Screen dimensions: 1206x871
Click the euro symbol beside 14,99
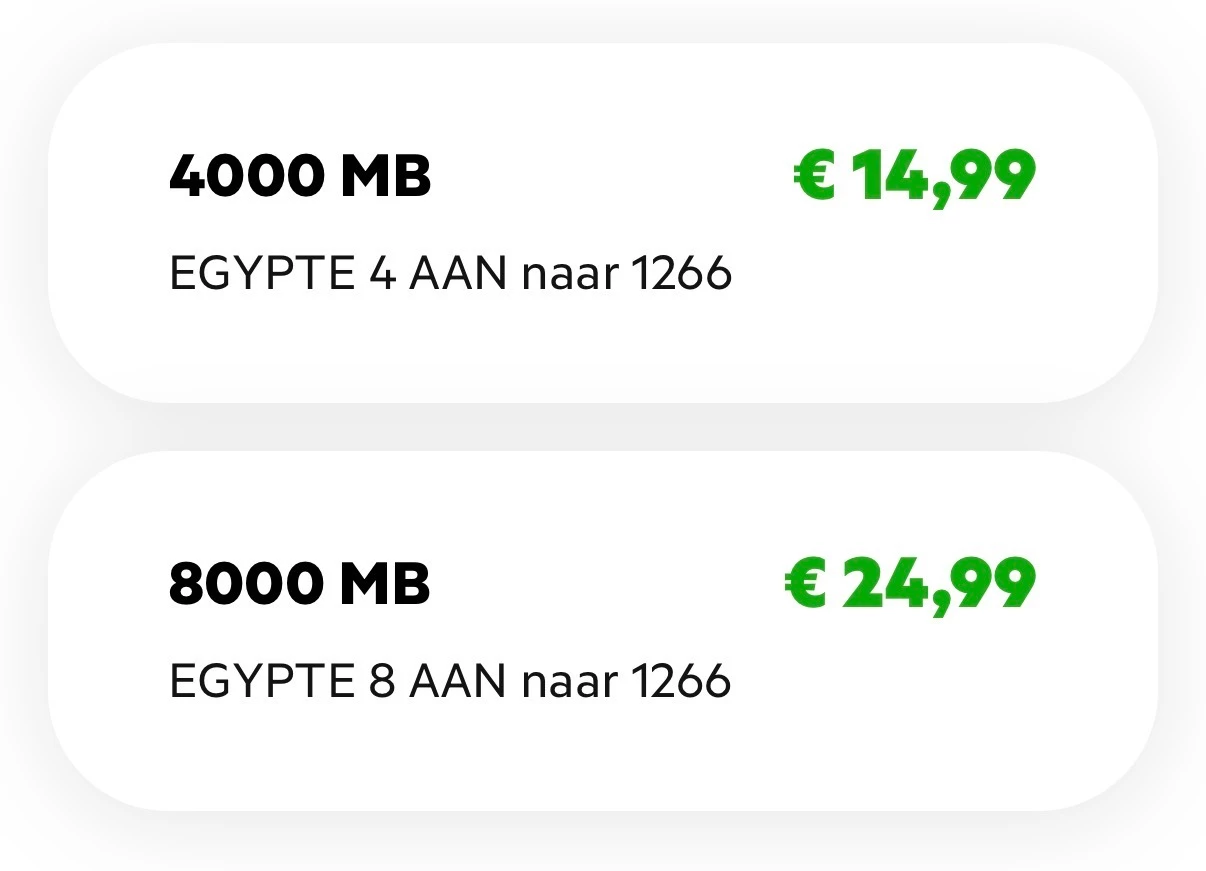pyautogui.click(x=813, y=177)
